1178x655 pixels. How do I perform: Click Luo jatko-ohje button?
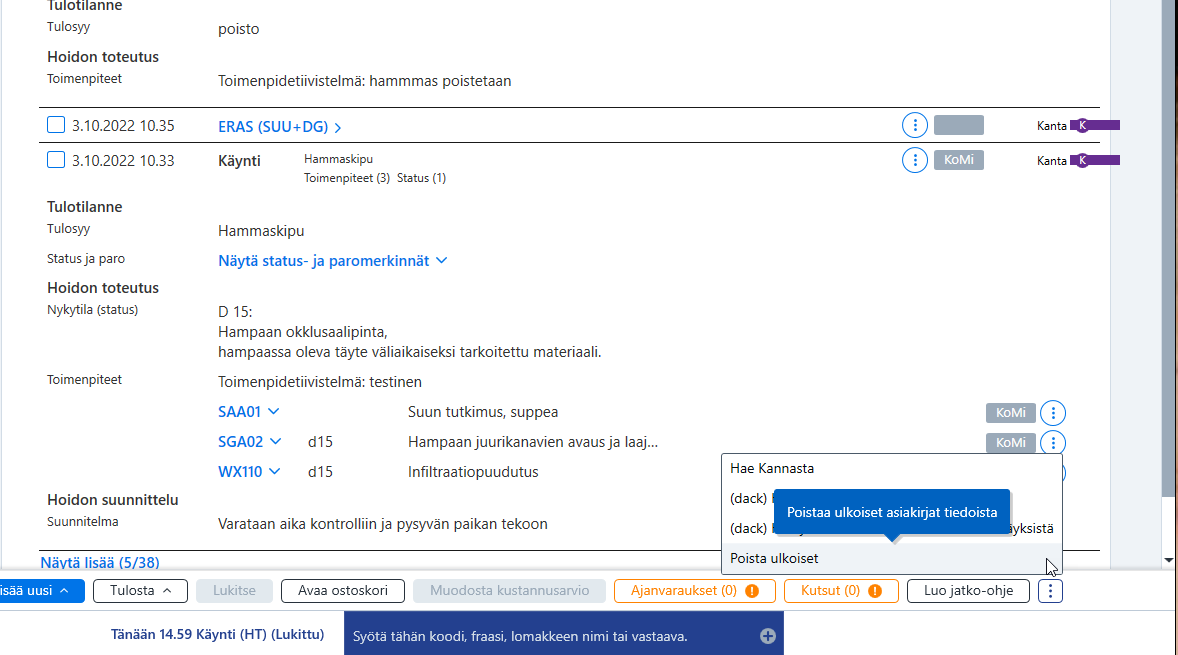(968, 591)
